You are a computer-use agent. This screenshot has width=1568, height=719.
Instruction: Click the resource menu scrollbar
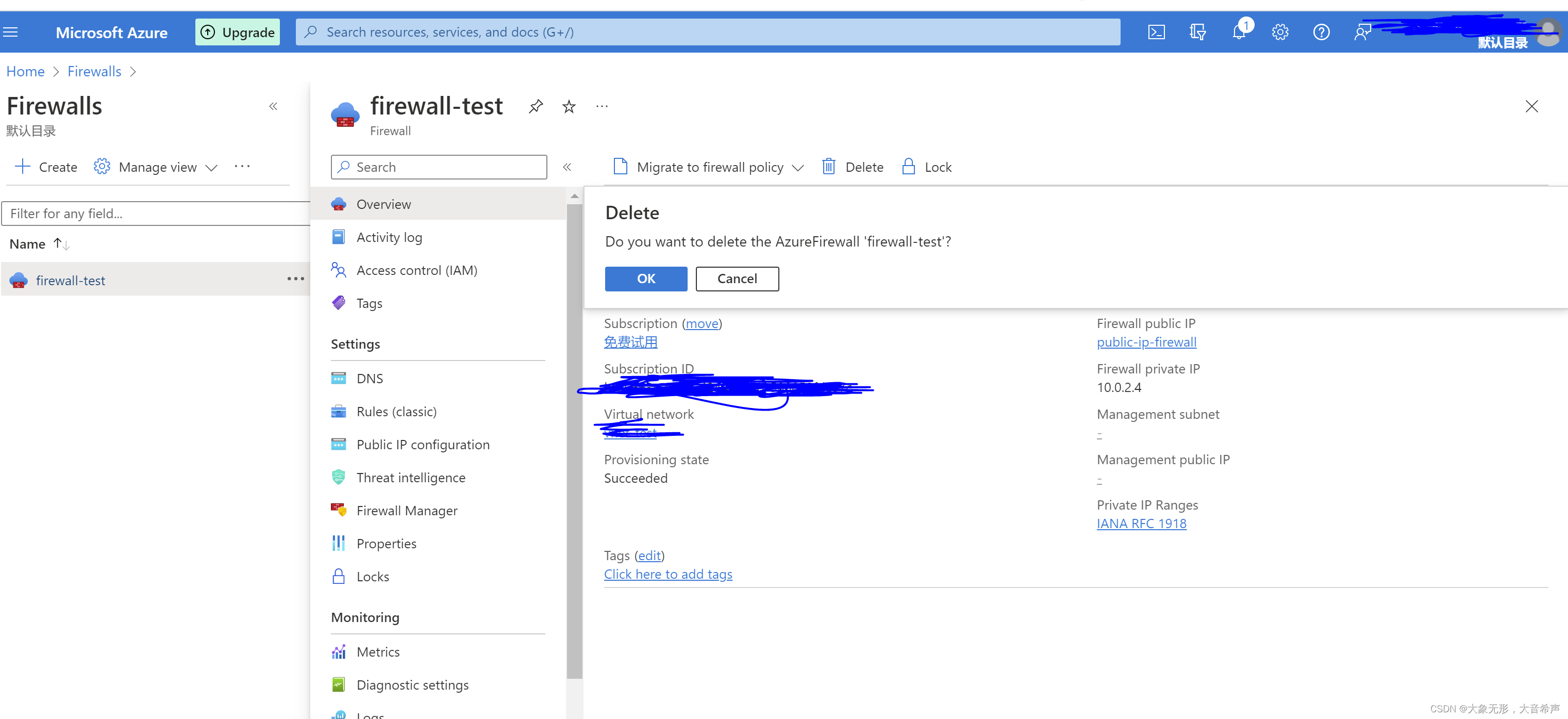click(574, 441)
